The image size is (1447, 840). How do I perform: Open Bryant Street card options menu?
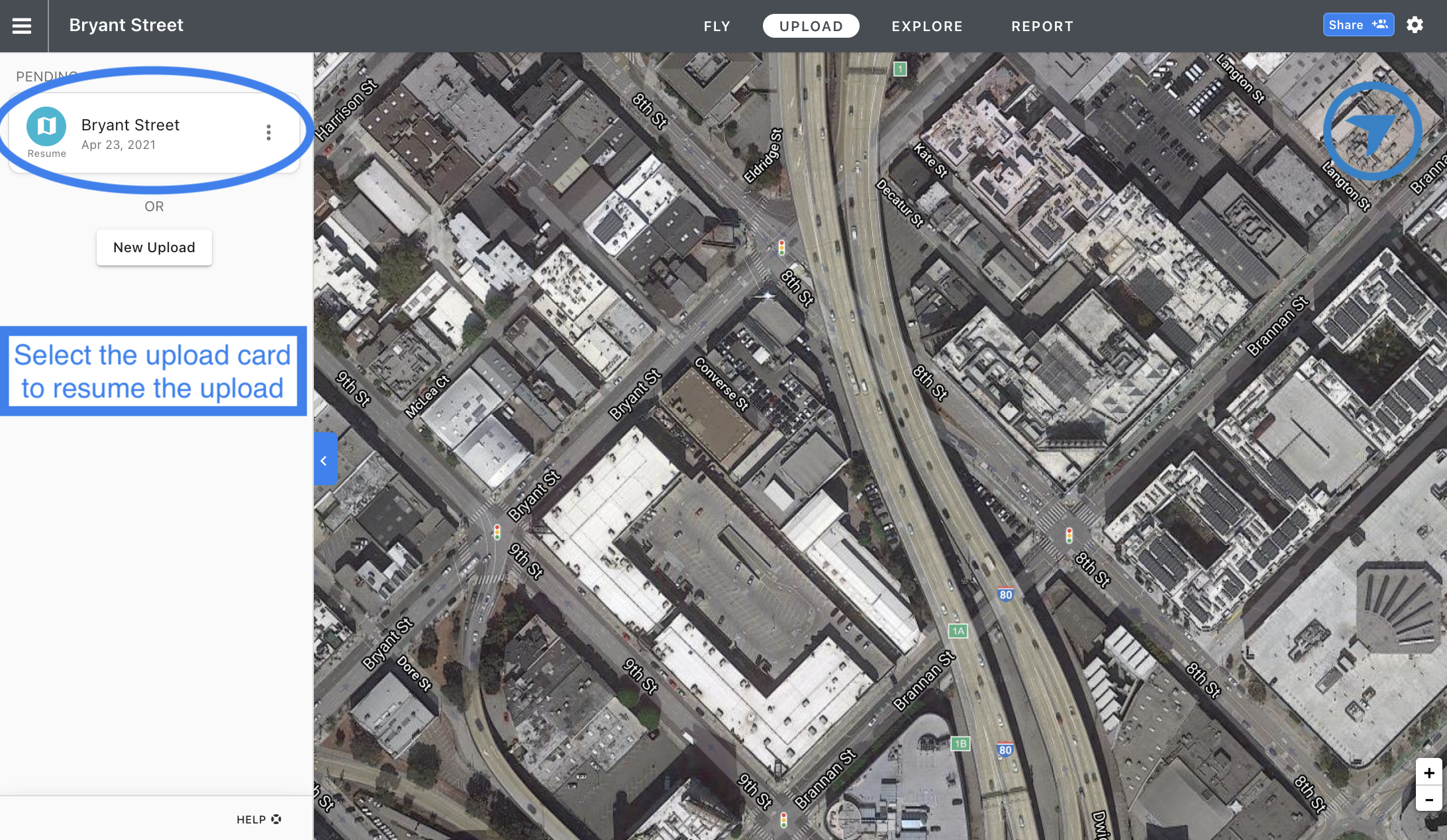pyautogui.click(x=268, y=132)
